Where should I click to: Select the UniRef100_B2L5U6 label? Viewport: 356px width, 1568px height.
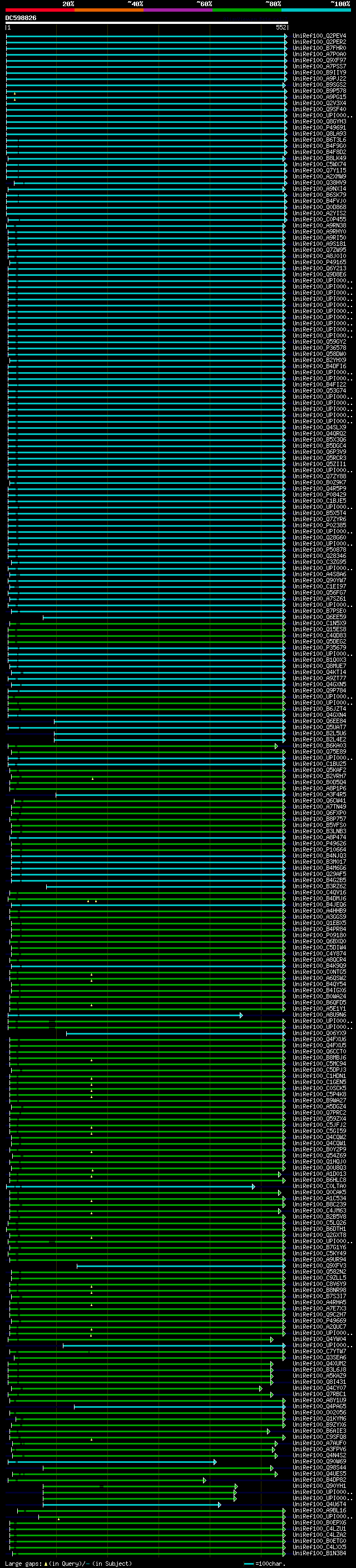coord(319,734)
